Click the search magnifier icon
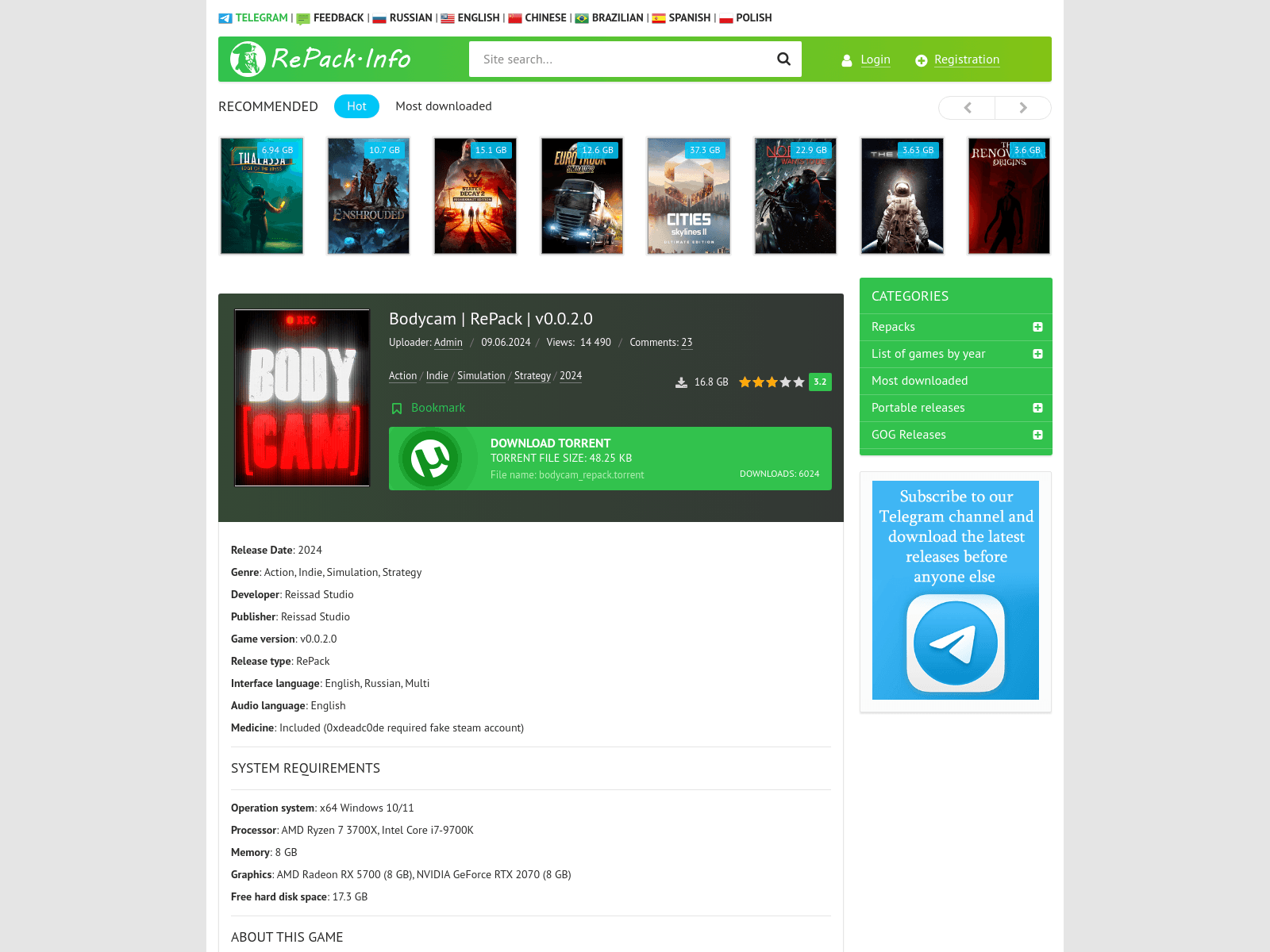Viewport: 1270px width, 952px height. [783, 59]
